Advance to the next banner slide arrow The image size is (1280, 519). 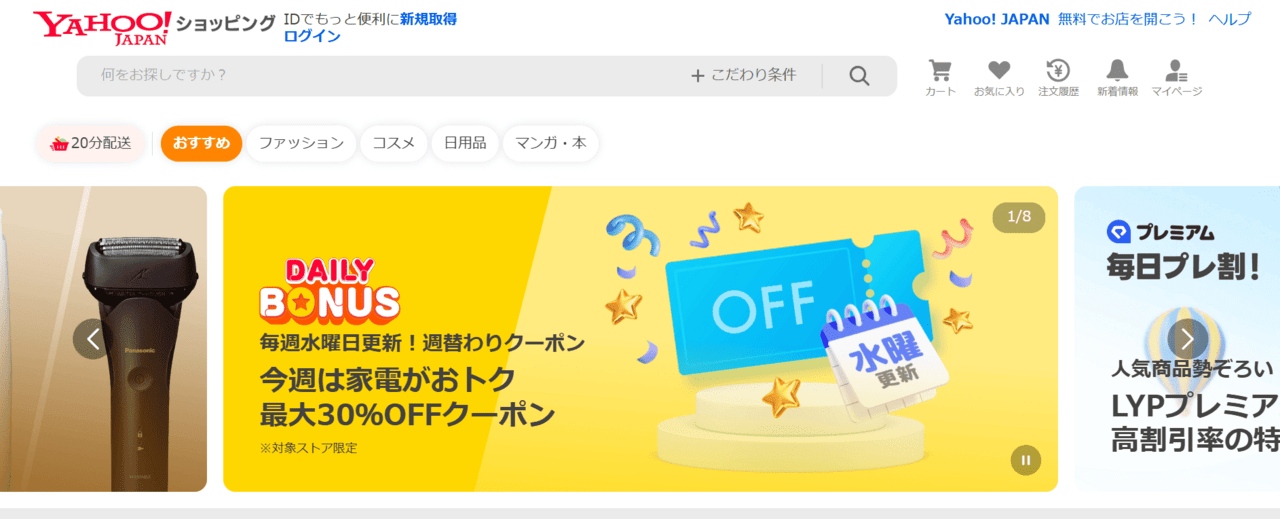(x=1187, y=339)
